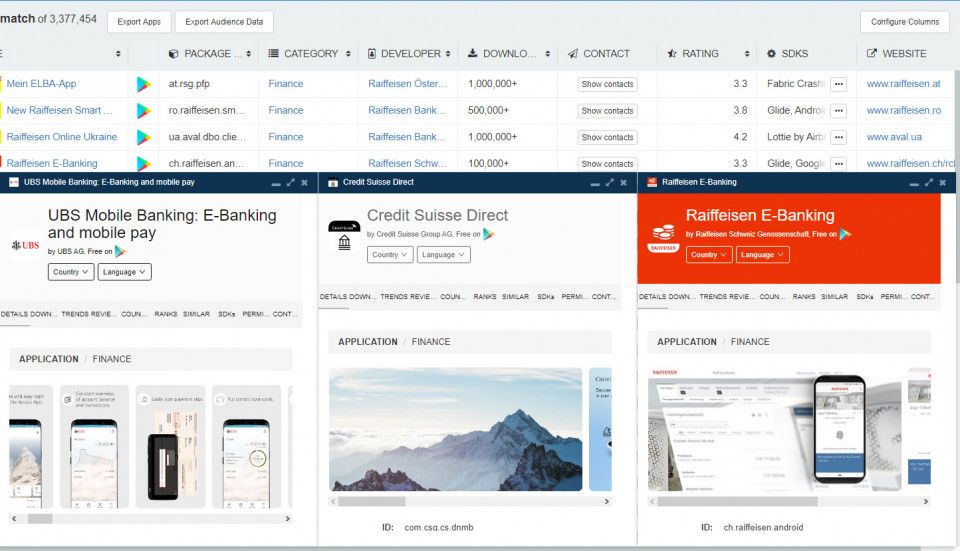The width and height of the screenshot is (960, 551).
Task: Open SIMILAR tab in Credit Suisse panel
Action: coord(516,297)
